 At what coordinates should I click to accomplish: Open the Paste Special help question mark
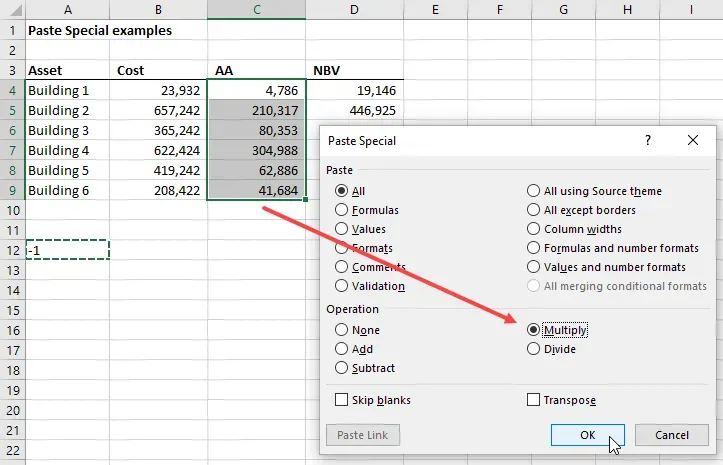click(647, 141)
